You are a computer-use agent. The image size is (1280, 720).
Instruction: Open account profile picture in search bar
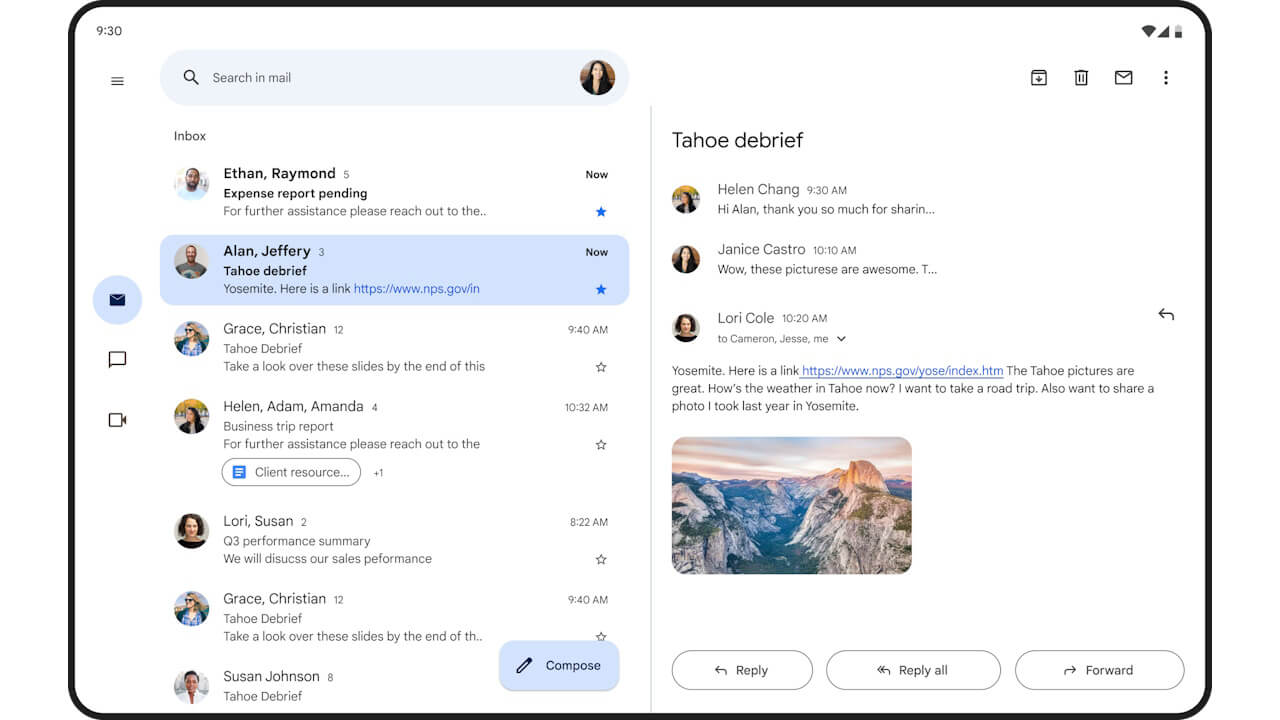click(597, 77)
